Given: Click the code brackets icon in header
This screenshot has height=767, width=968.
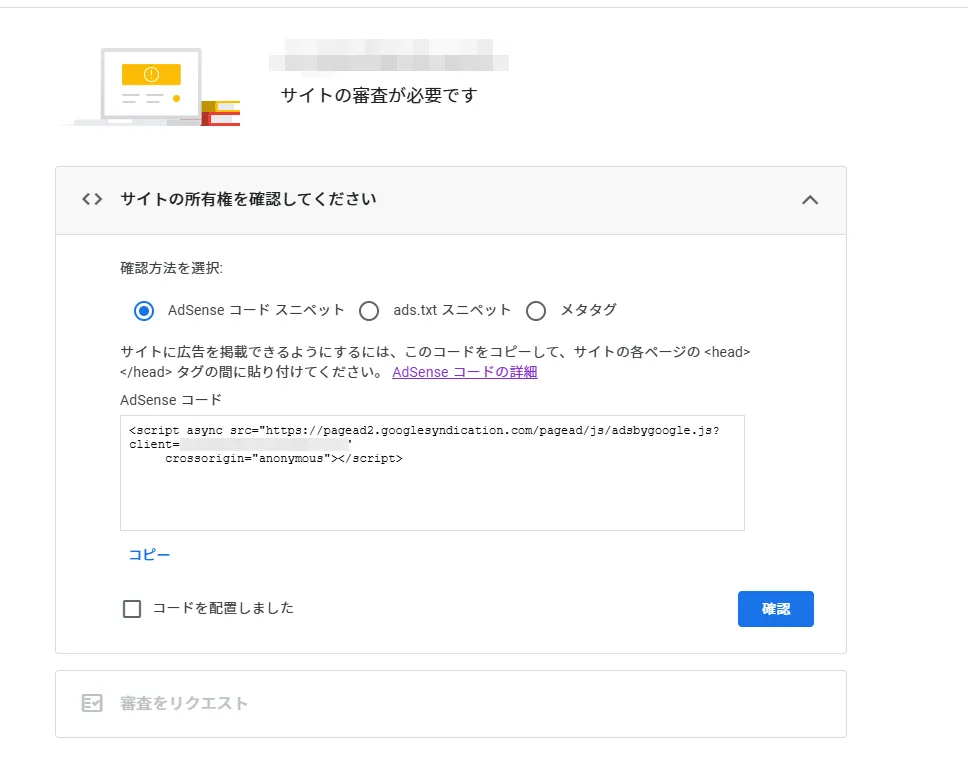Looking at the screenshot, I should (x=92, y=199).
